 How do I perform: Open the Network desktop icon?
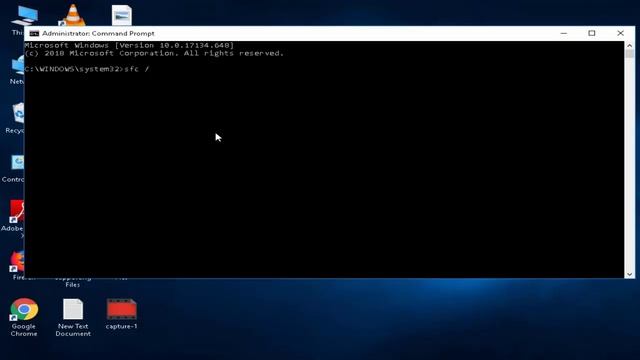17,70
